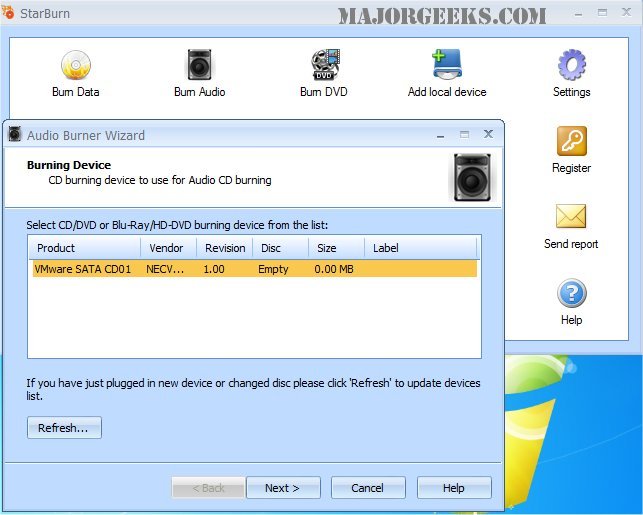
Task: Click the Add local device icon
Action: click(x=447, y=64)
